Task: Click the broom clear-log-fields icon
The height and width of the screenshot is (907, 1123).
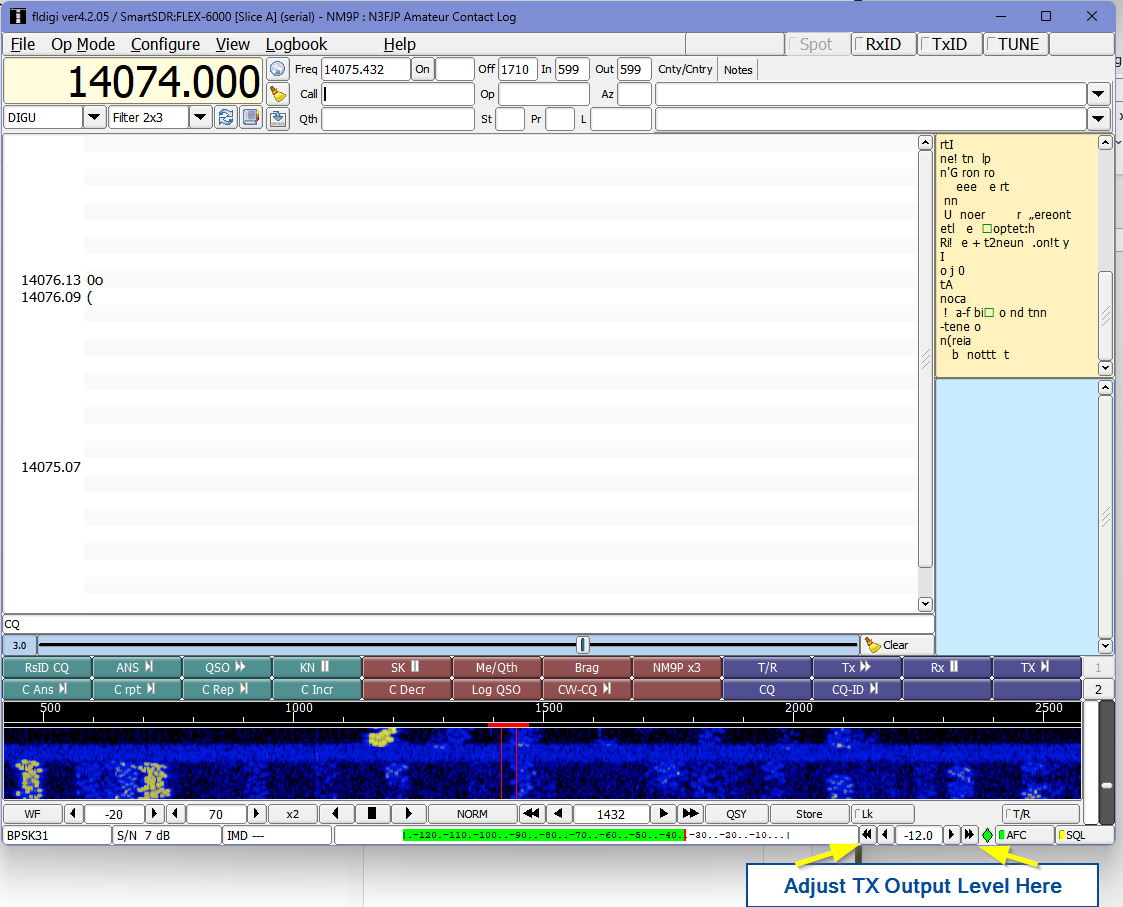Action: [x=278, y=94]
